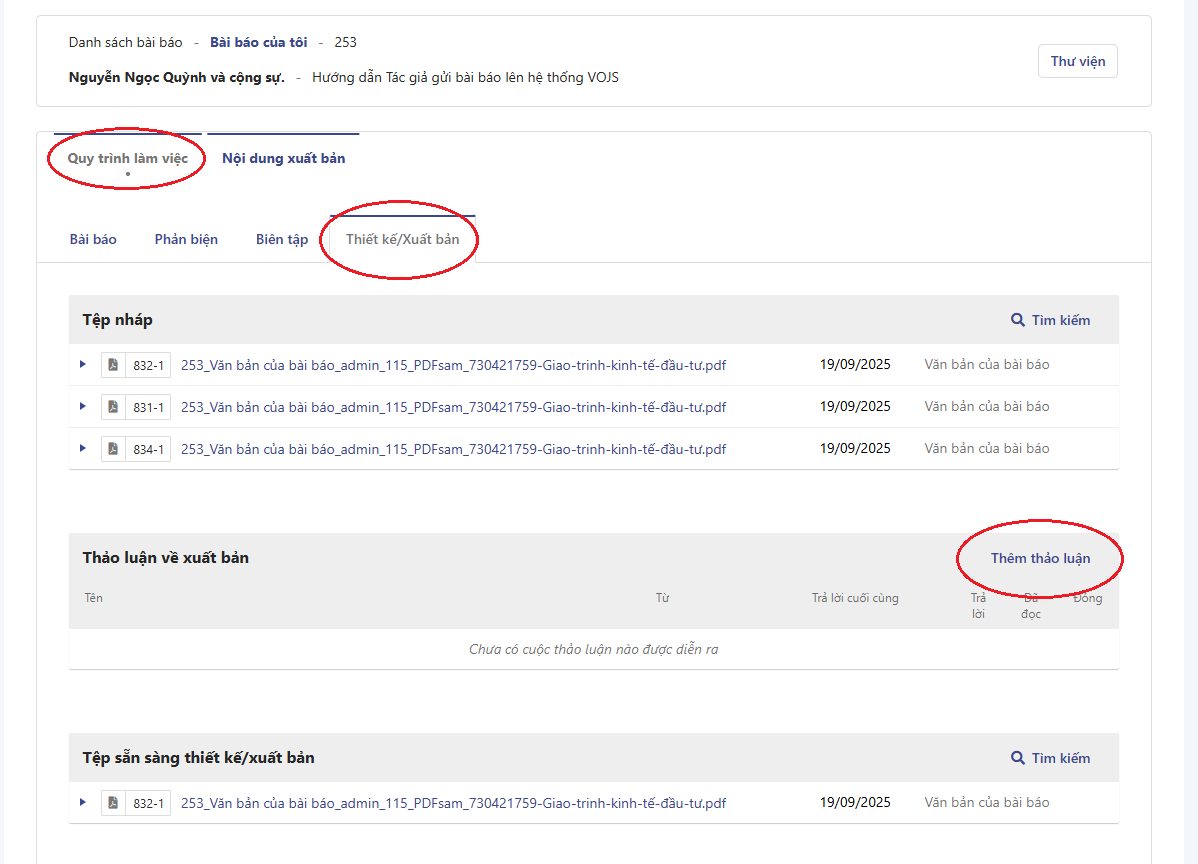Screen dimensions: 1198x864
Task: Expand the row arrow for file 831-1
Action: pos(83,406)
